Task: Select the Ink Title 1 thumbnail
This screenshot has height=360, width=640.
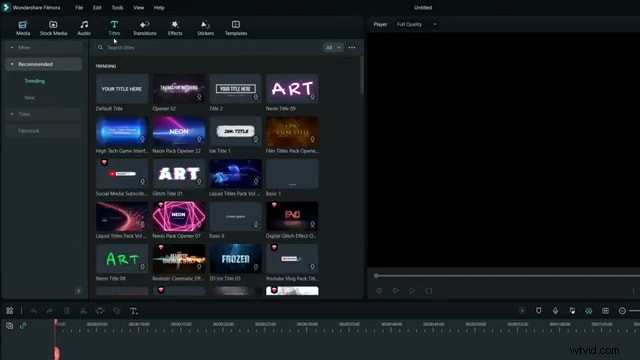Action: (236, 131)
